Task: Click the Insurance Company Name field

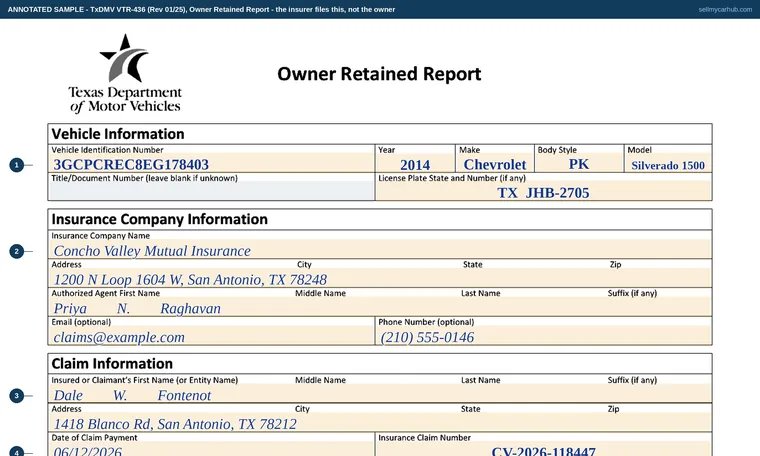Action: 380,250
